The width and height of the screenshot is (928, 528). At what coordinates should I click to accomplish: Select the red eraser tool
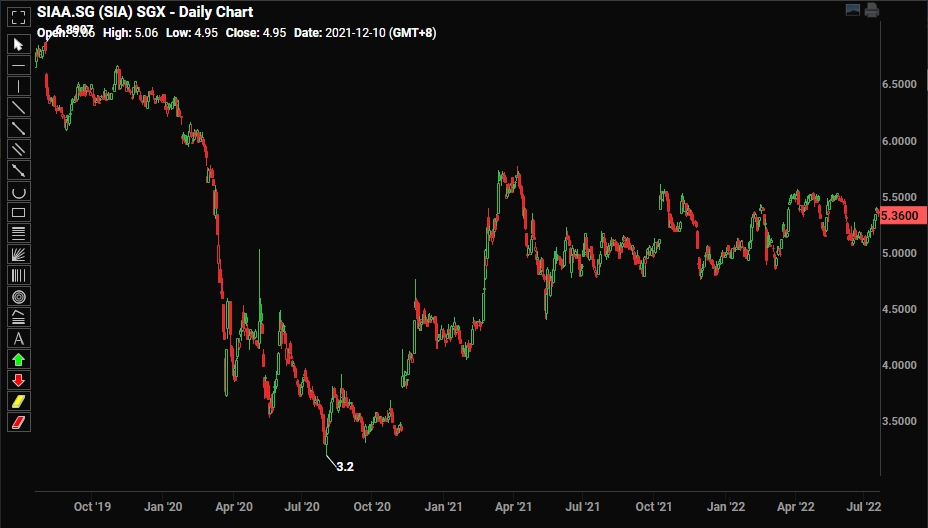click(x=18, y=423)
